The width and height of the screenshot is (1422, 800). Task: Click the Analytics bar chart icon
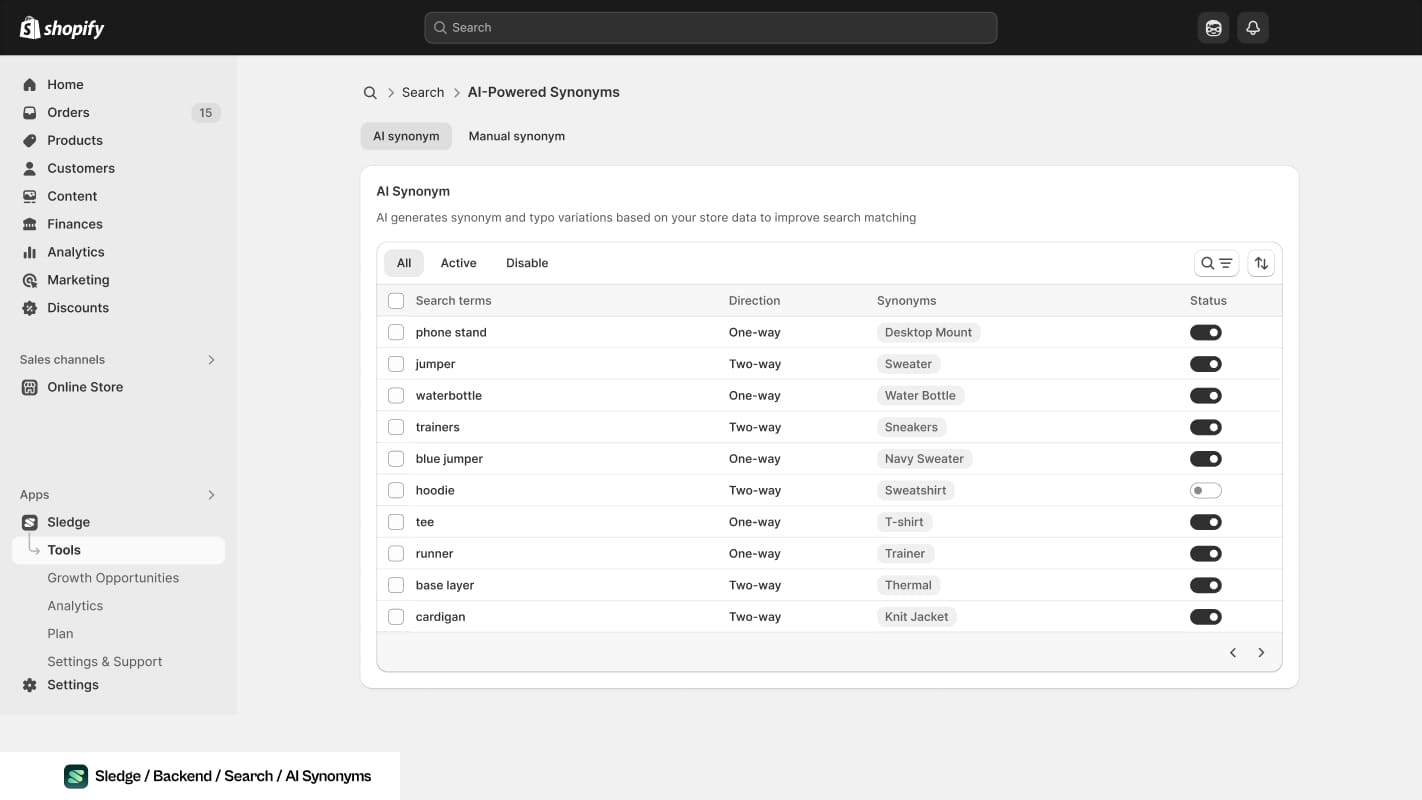(30, 253)
